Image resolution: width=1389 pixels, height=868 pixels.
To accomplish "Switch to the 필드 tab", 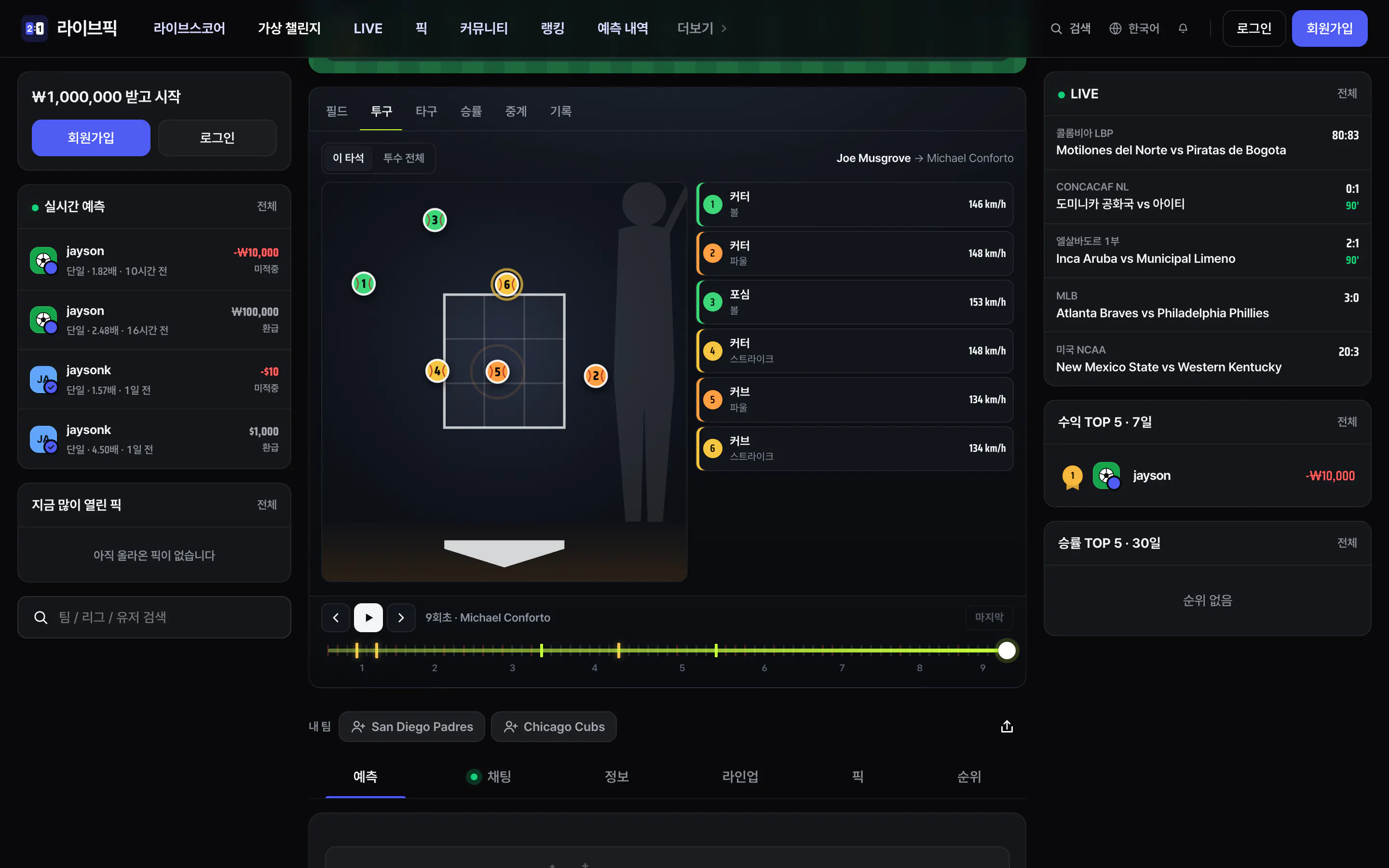I will pyautogui.click(x=336, y=111).
